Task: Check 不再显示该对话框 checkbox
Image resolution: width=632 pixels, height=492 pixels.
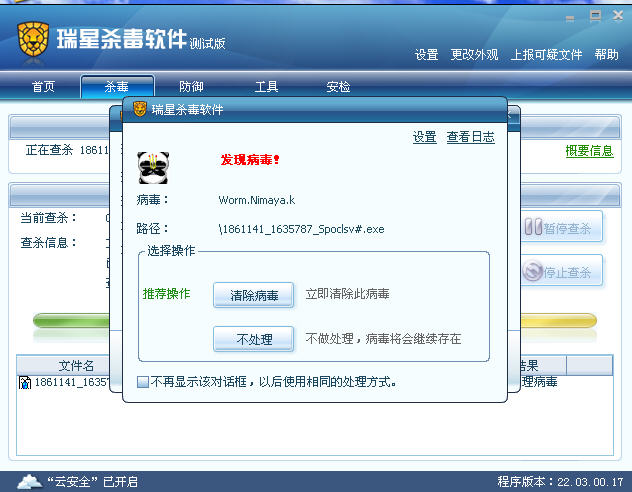Action: 143,382
